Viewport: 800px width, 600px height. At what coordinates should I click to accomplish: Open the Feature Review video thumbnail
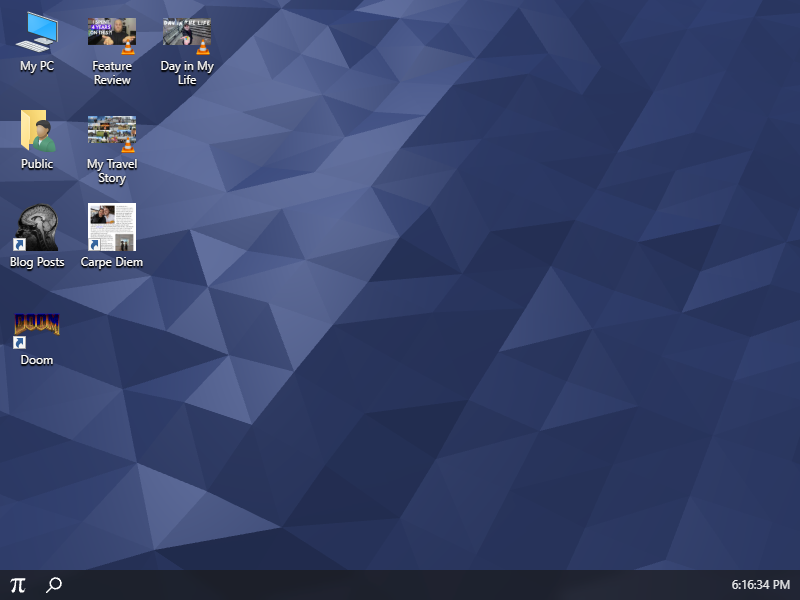click(x=112, y=33)
